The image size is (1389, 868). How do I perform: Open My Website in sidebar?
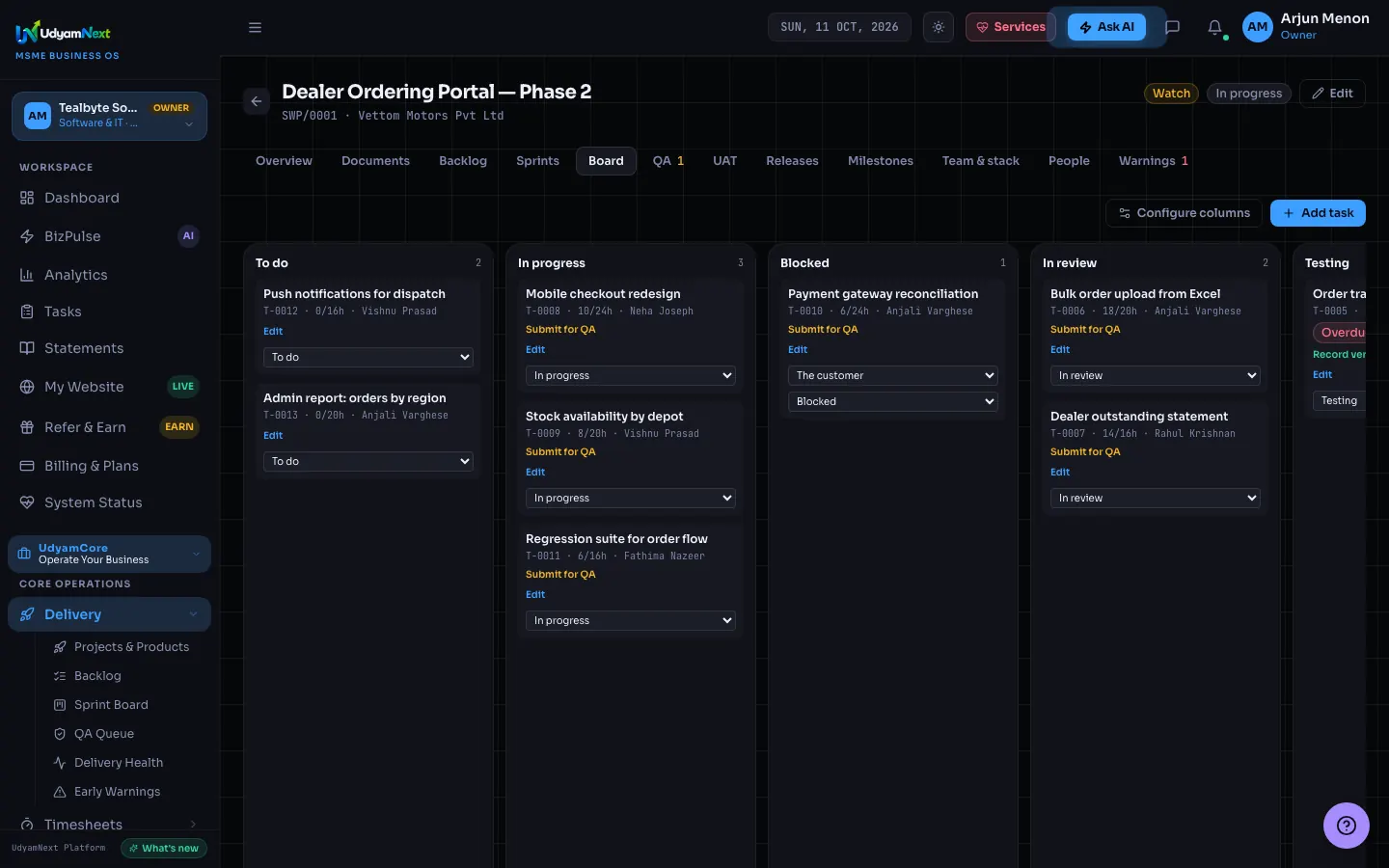(x=110, y=387)
